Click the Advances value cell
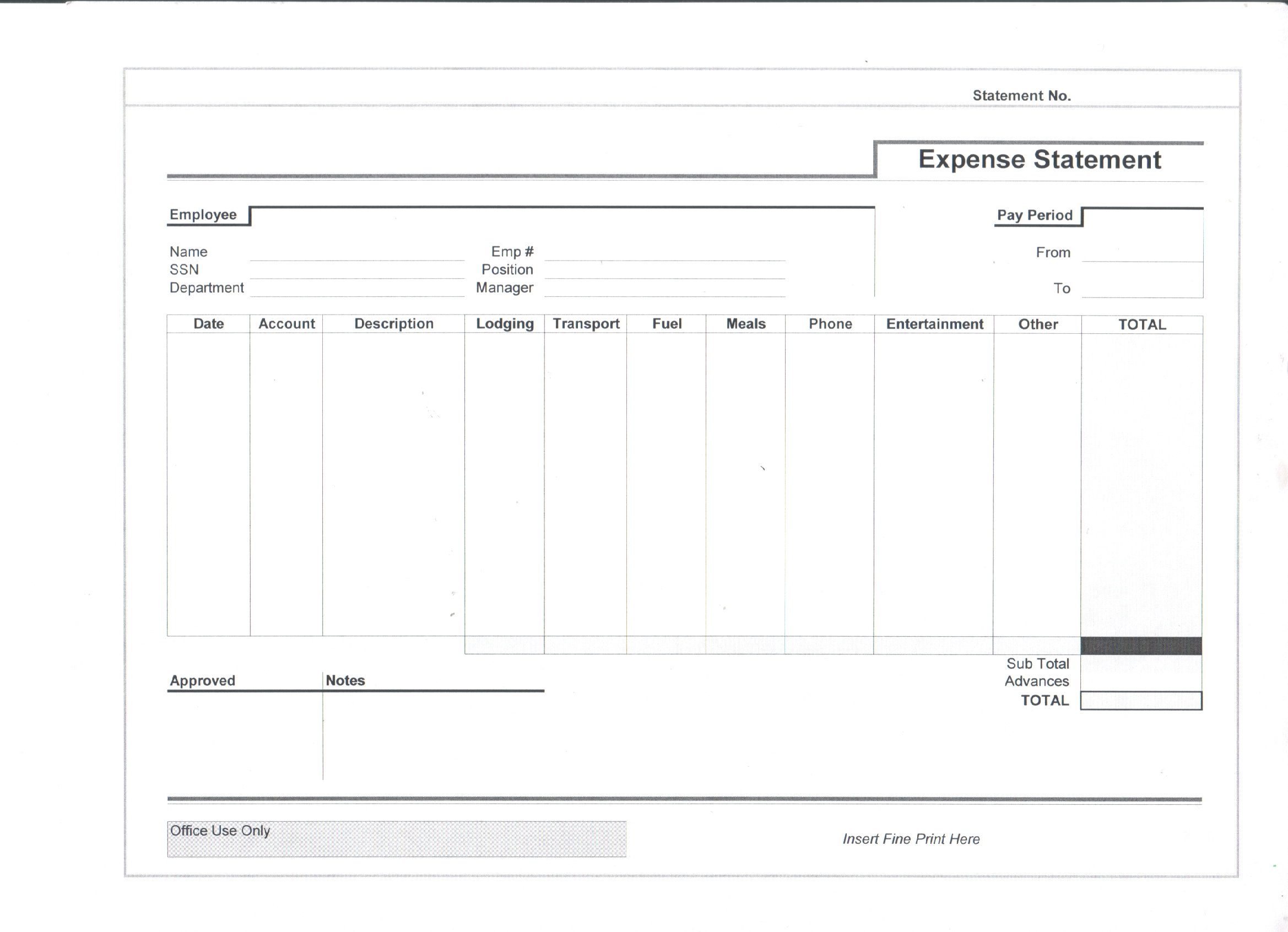The height and width of the screenshot is (932, 1288). pyautogui.click(x=1140, y=681)
